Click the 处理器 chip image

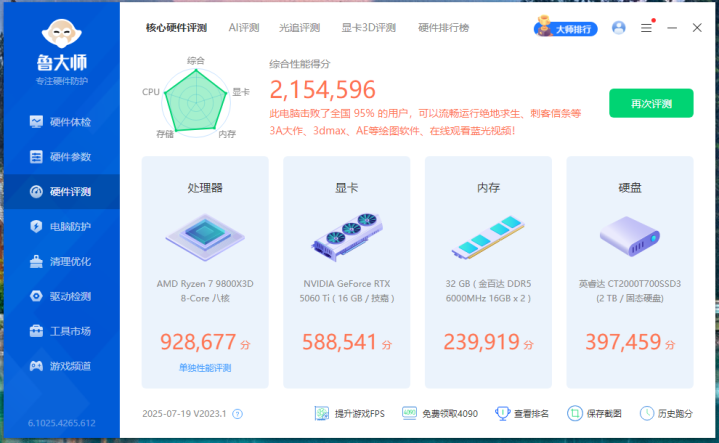pyautogui.click(x=205, y=238)
